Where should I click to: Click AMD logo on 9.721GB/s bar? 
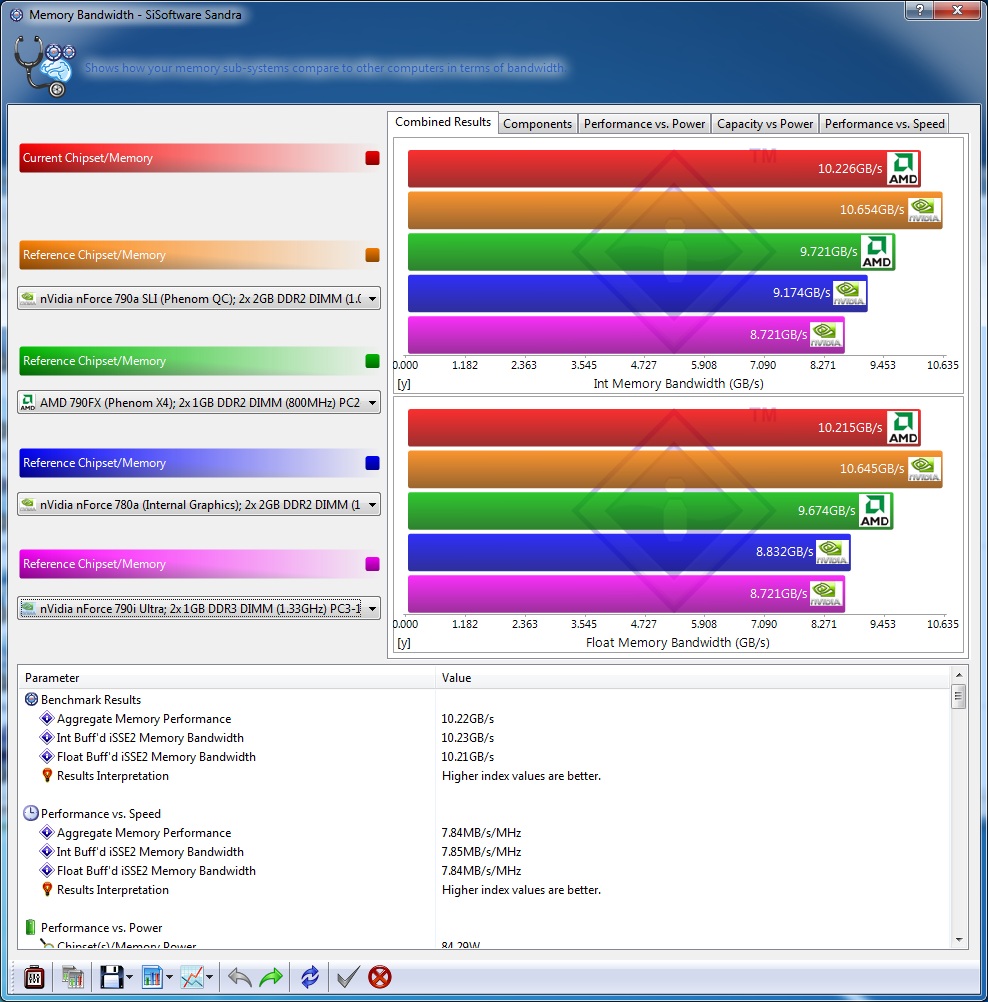pos(877,252)
